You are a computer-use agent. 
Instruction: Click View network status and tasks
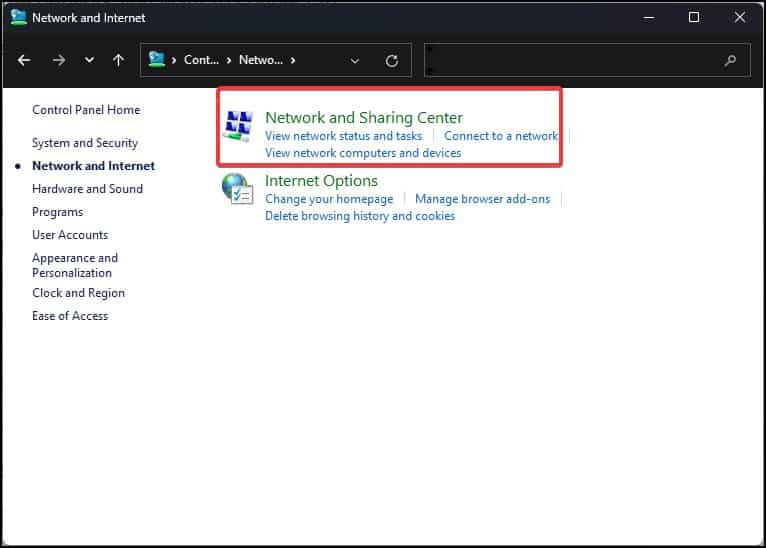(x=343, y=136)
